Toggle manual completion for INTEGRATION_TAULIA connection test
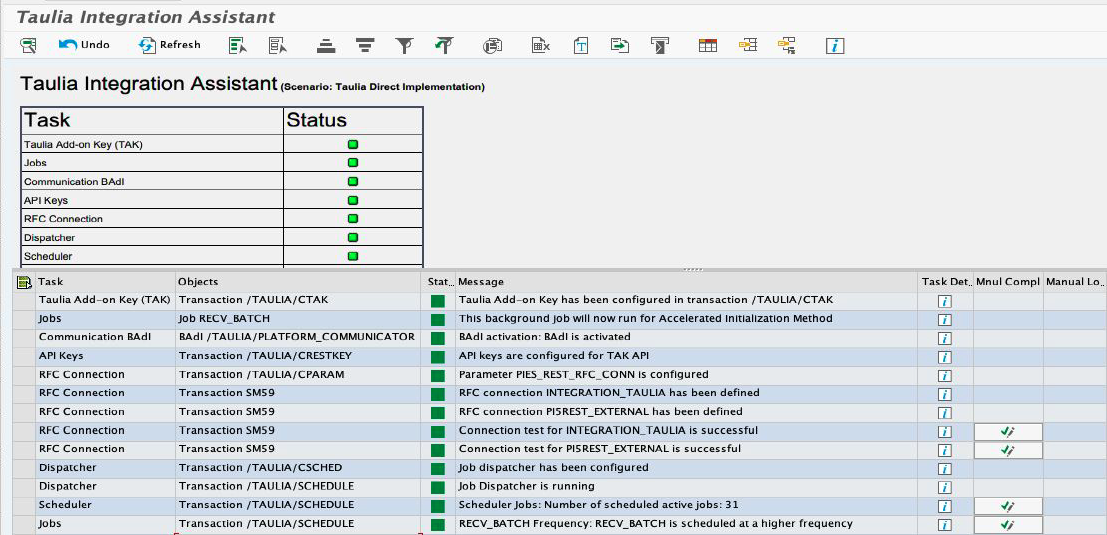Viewport: 1107px width, 535px height. click(1008, 431)
